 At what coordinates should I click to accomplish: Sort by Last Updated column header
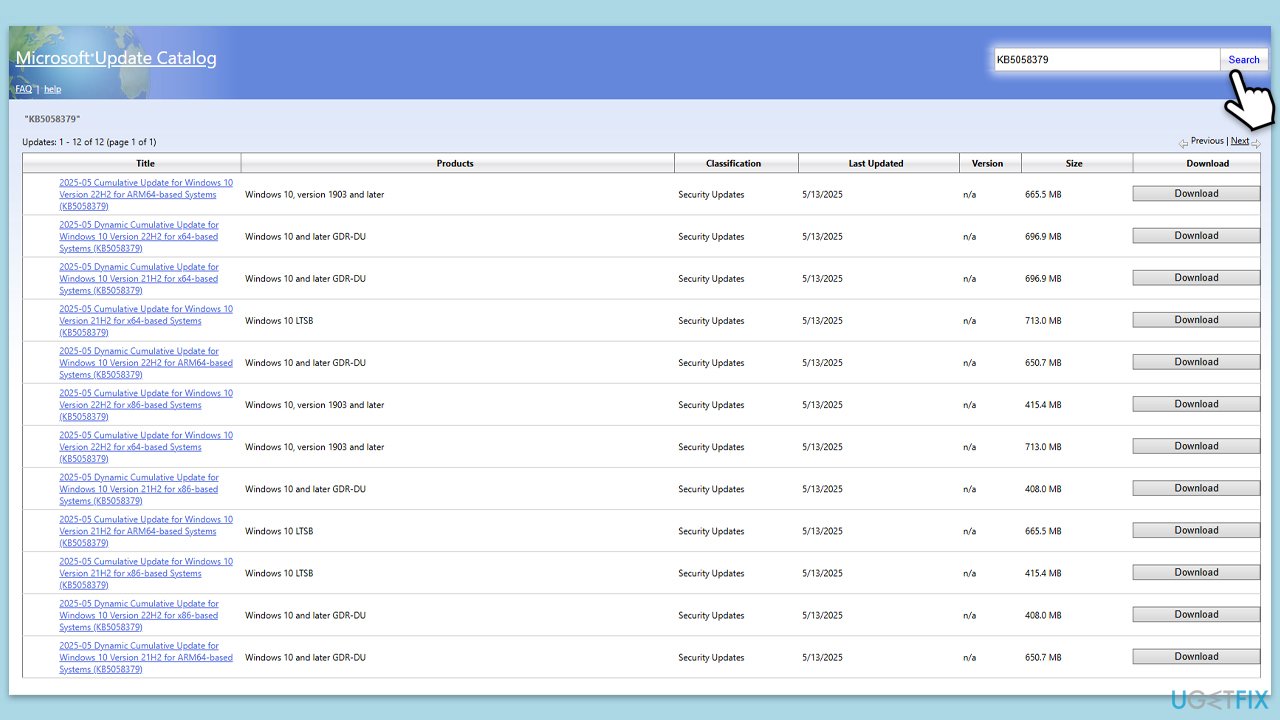(875, 163)
